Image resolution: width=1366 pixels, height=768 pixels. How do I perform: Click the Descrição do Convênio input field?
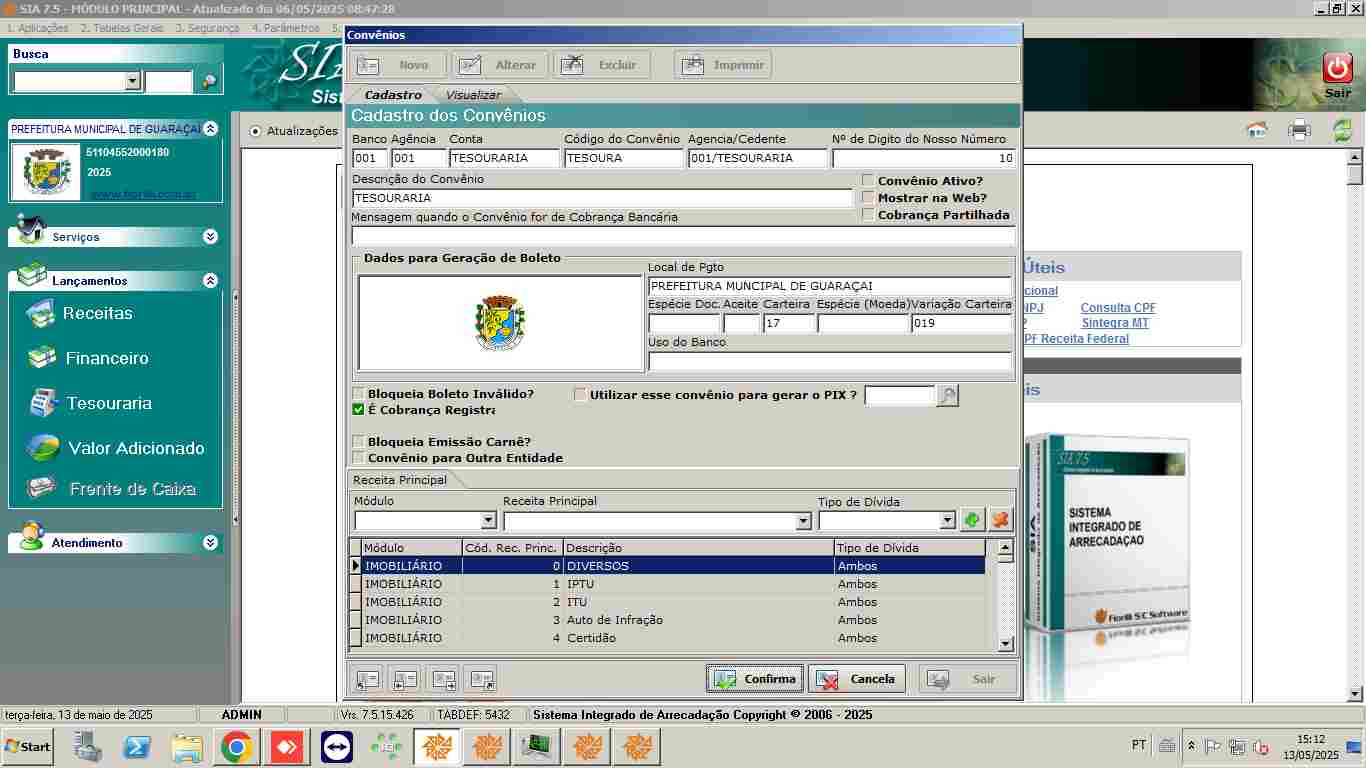click(602, 198)
